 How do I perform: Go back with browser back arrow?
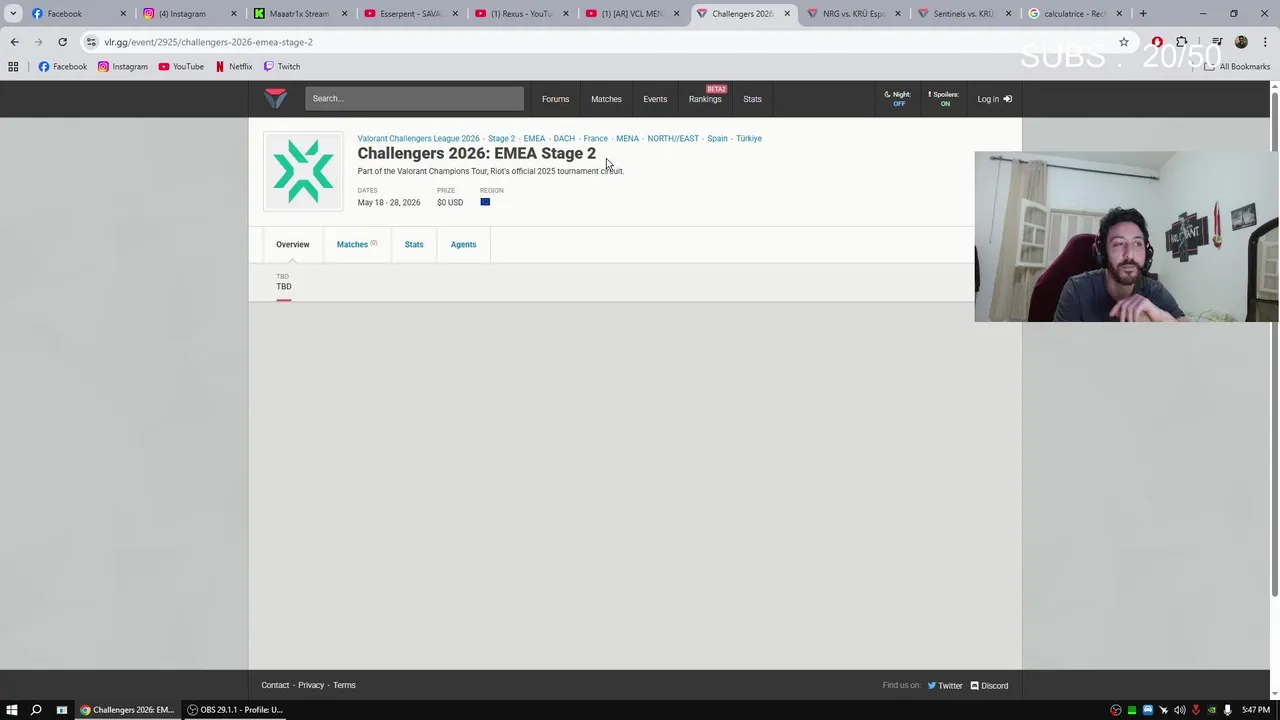14,42
